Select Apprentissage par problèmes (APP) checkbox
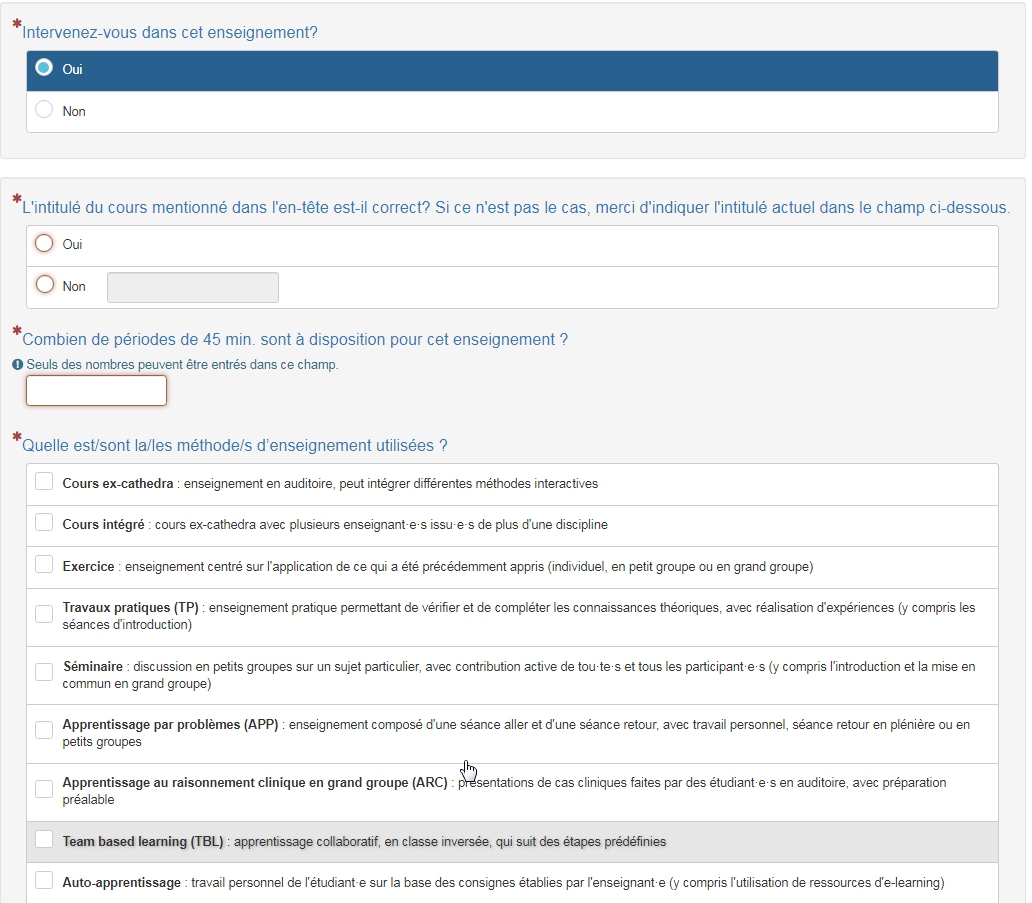This screenshot has height=903, width=1032. [x=44, y=731]
